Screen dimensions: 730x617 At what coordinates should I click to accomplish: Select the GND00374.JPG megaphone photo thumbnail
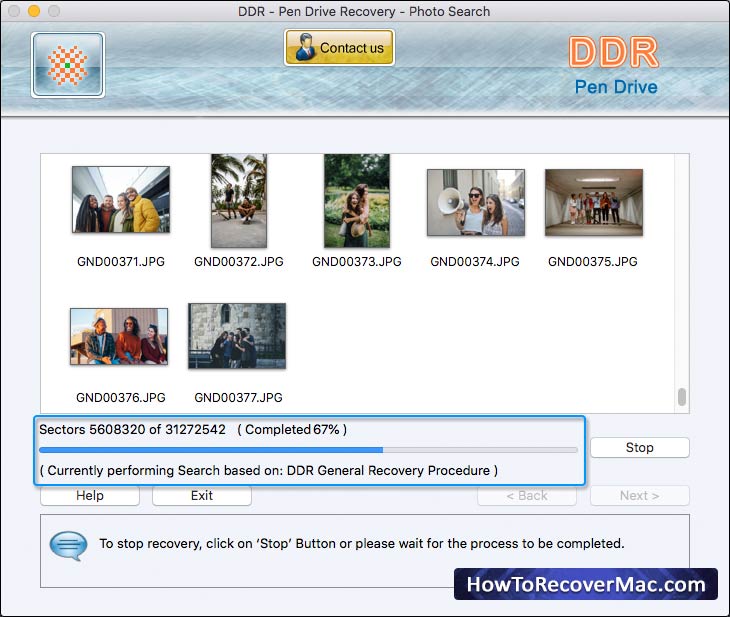[476, 203]
